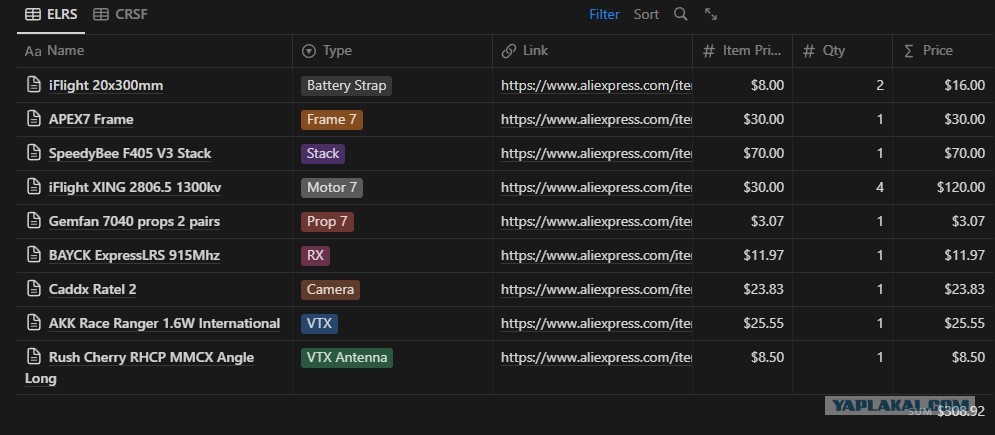Select the pink RX type tag

coord(315,256)
